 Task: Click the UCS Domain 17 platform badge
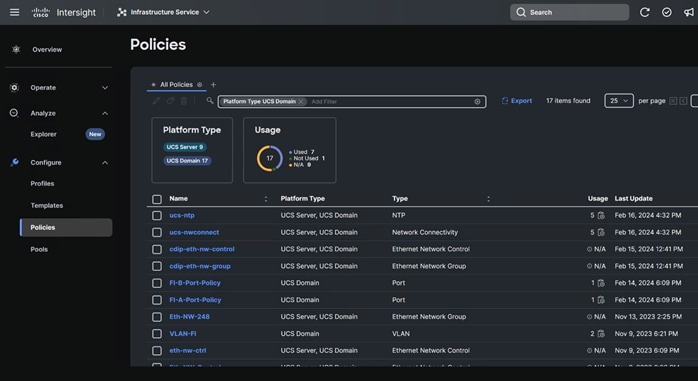coord(187,161)
